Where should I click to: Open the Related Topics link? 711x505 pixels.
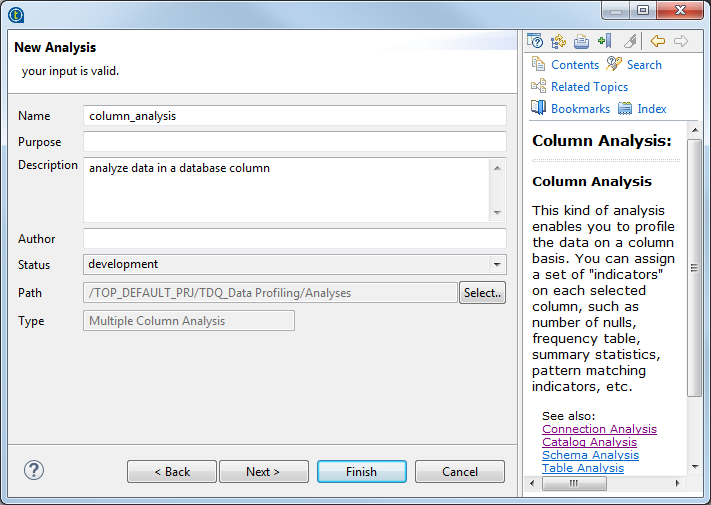tap(588, 87)
